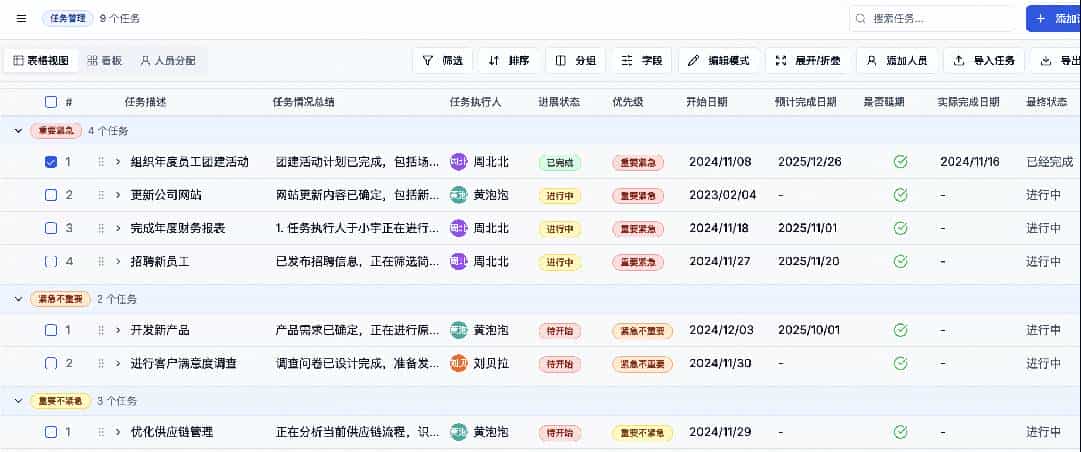This screenshot has height=452, width=1081.
Task: Click 重要紧急 priority tag in 更新公司网站 row
Action: 638,196
